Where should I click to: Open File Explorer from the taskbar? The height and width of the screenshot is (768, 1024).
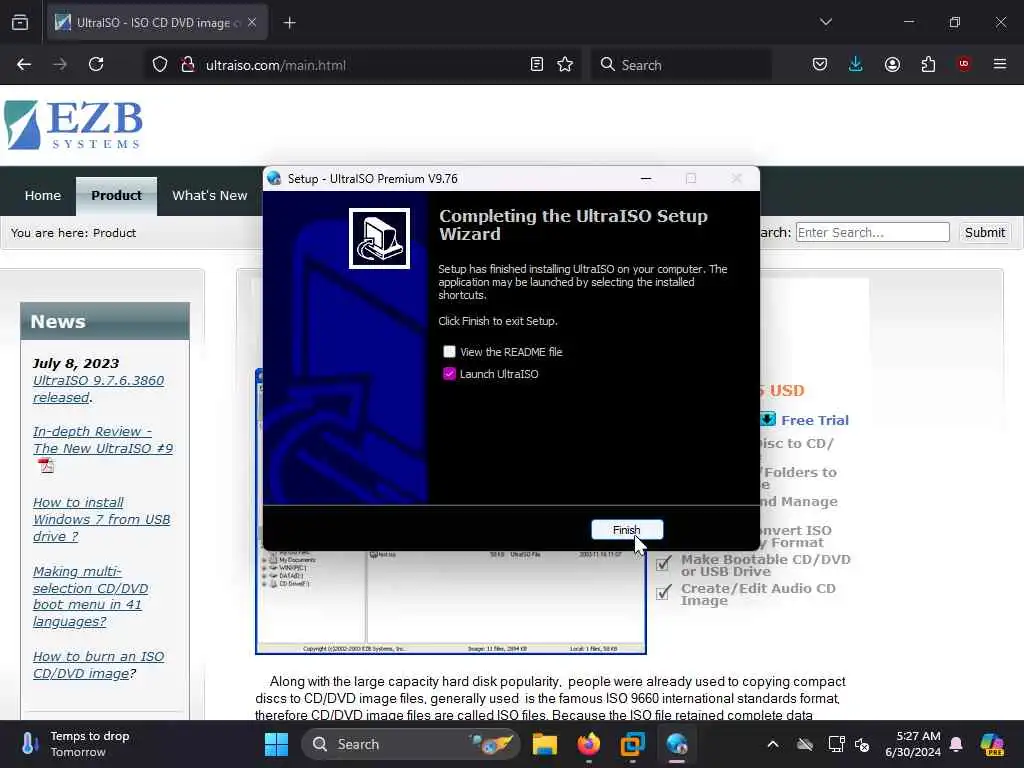click(x=545, y=744)
